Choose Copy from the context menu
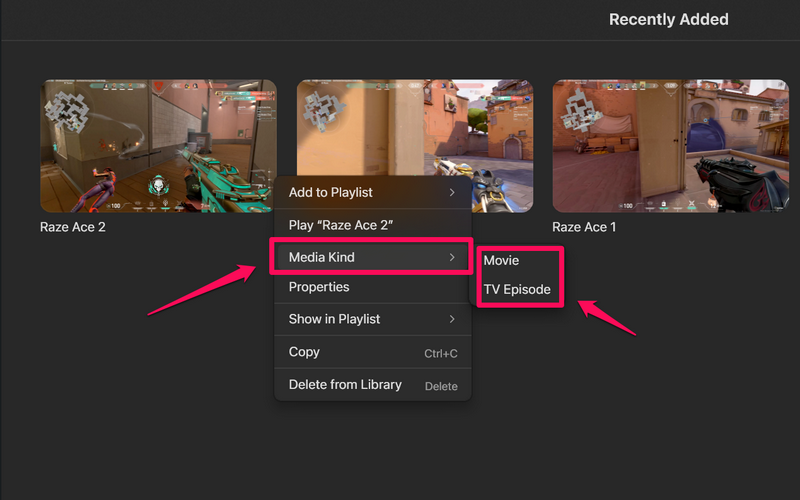 click(x=372, y=352)
